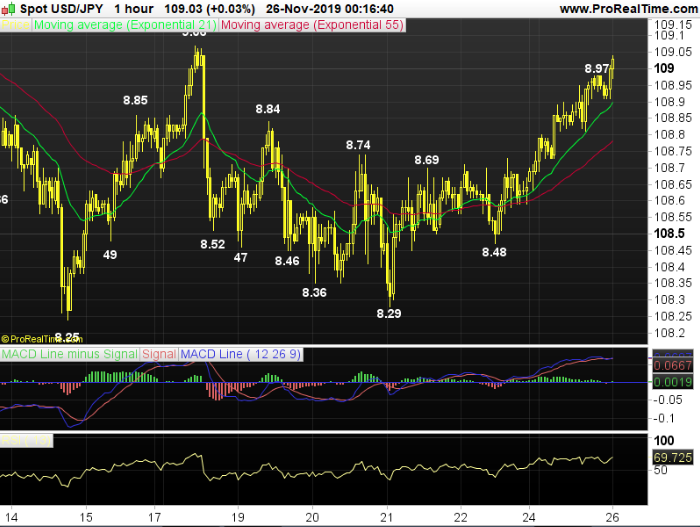Click the 8.29 low price marker
This screenshot has height=527, width=700.
click(389, 313)
